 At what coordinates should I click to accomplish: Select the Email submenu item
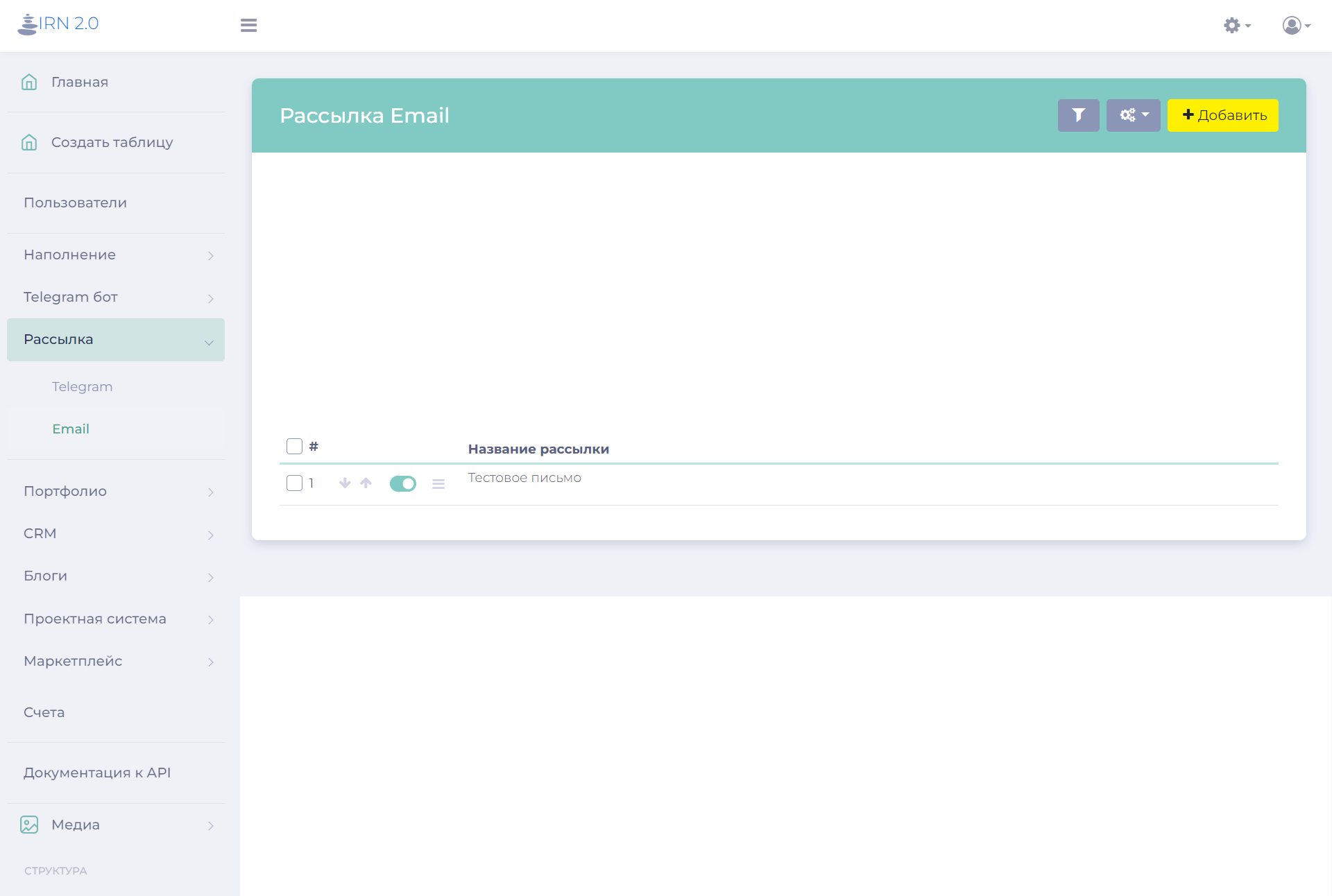click(71, 429)
